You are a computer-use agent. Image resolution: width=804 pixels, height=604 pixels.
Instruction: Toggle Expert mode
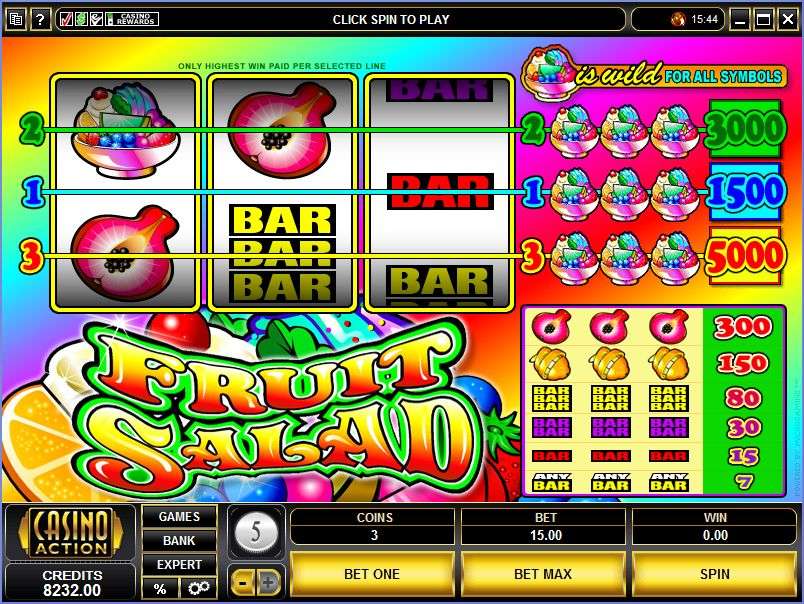coord(179,565)
